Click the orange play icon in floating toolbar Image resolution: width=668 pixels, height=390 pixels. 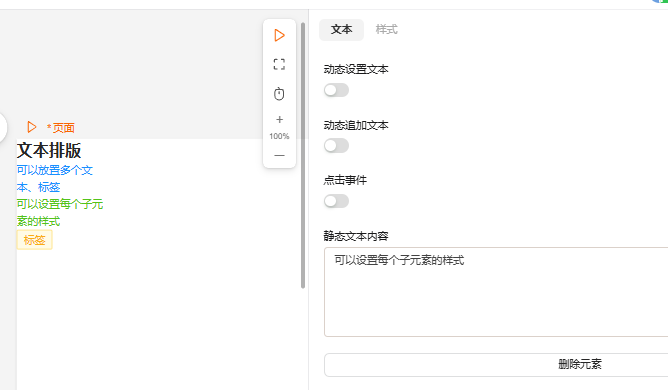(x=279, y=35)
